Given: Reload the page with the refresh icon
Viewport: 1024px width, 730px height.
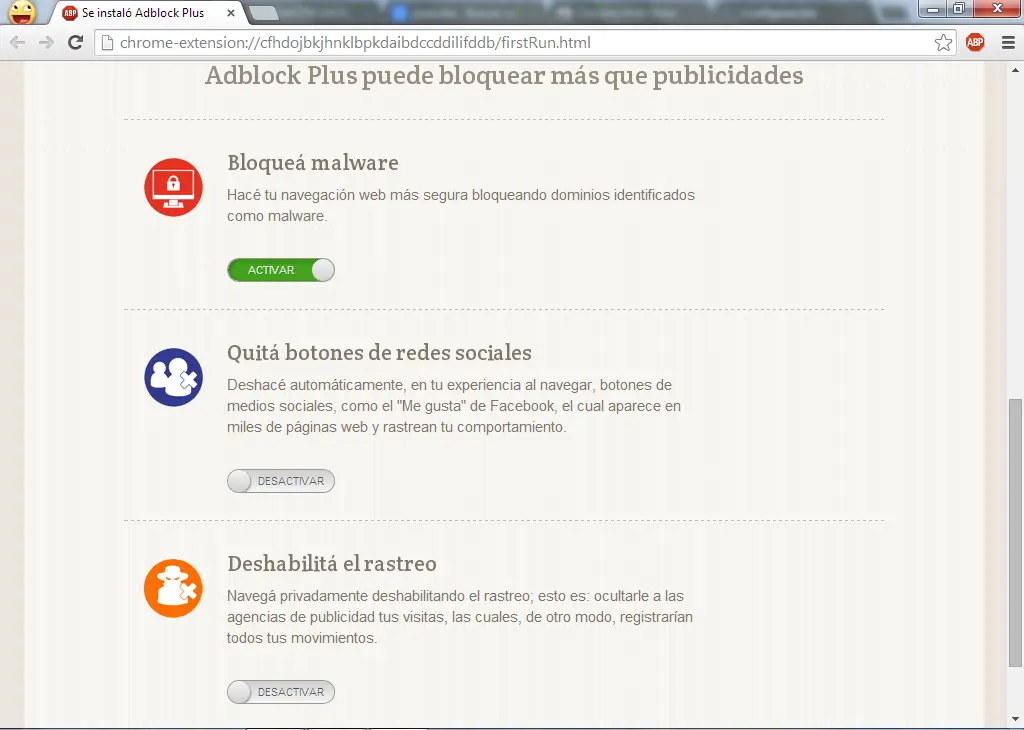Looking at the screenshot, I should [75, 42].
